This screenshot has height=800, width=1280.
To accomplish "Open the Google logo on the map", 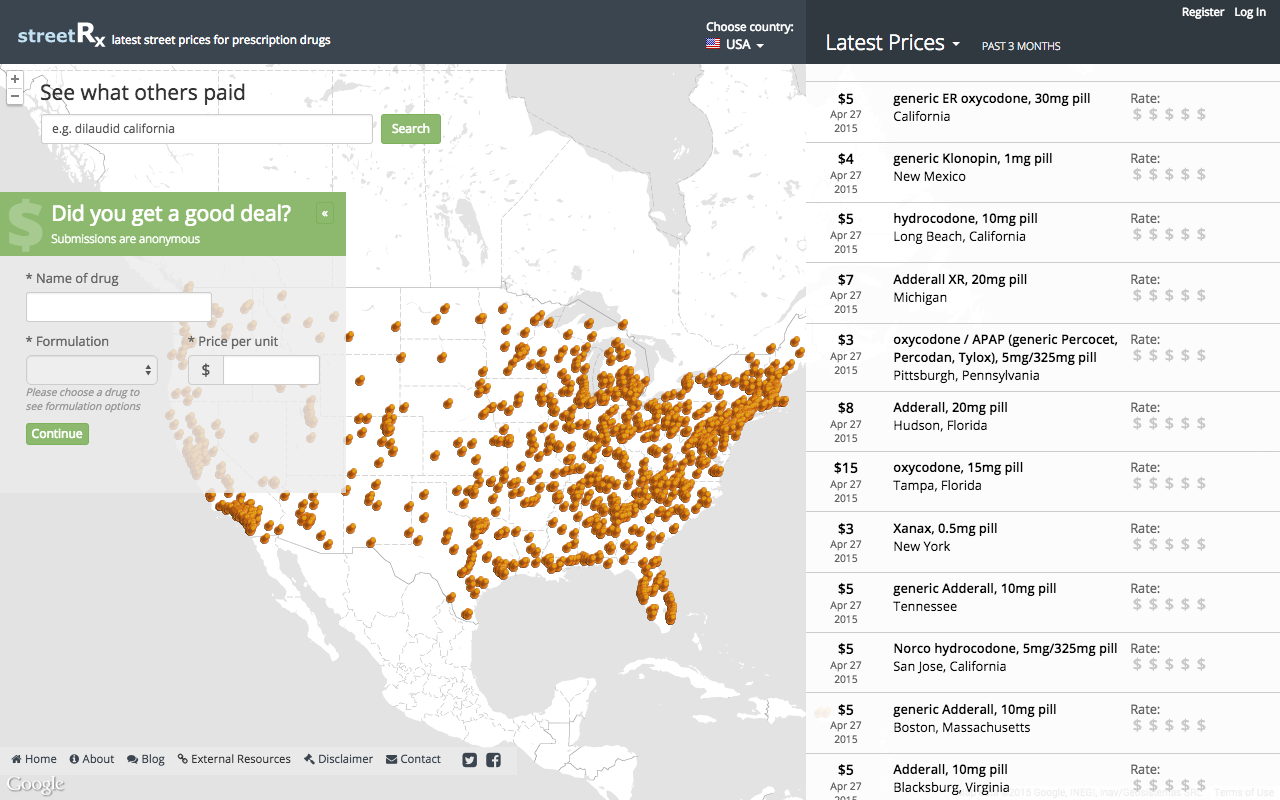I will (x=36, y=785).
